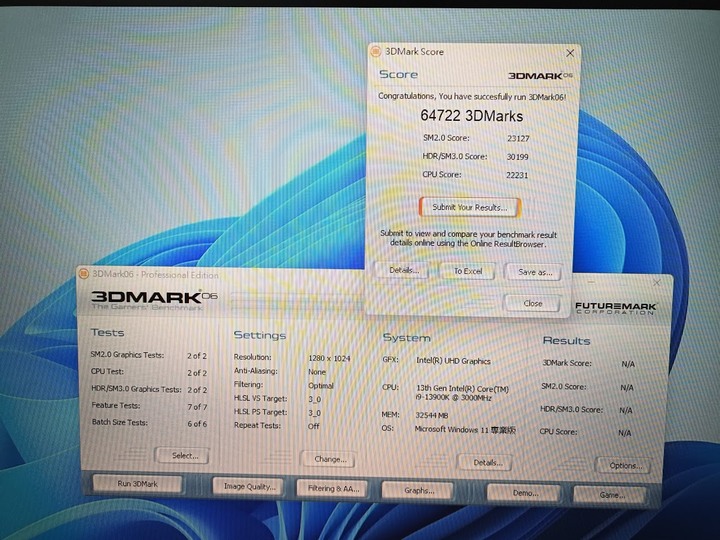Click the CPU Score value 22231

tap(517, 175)
